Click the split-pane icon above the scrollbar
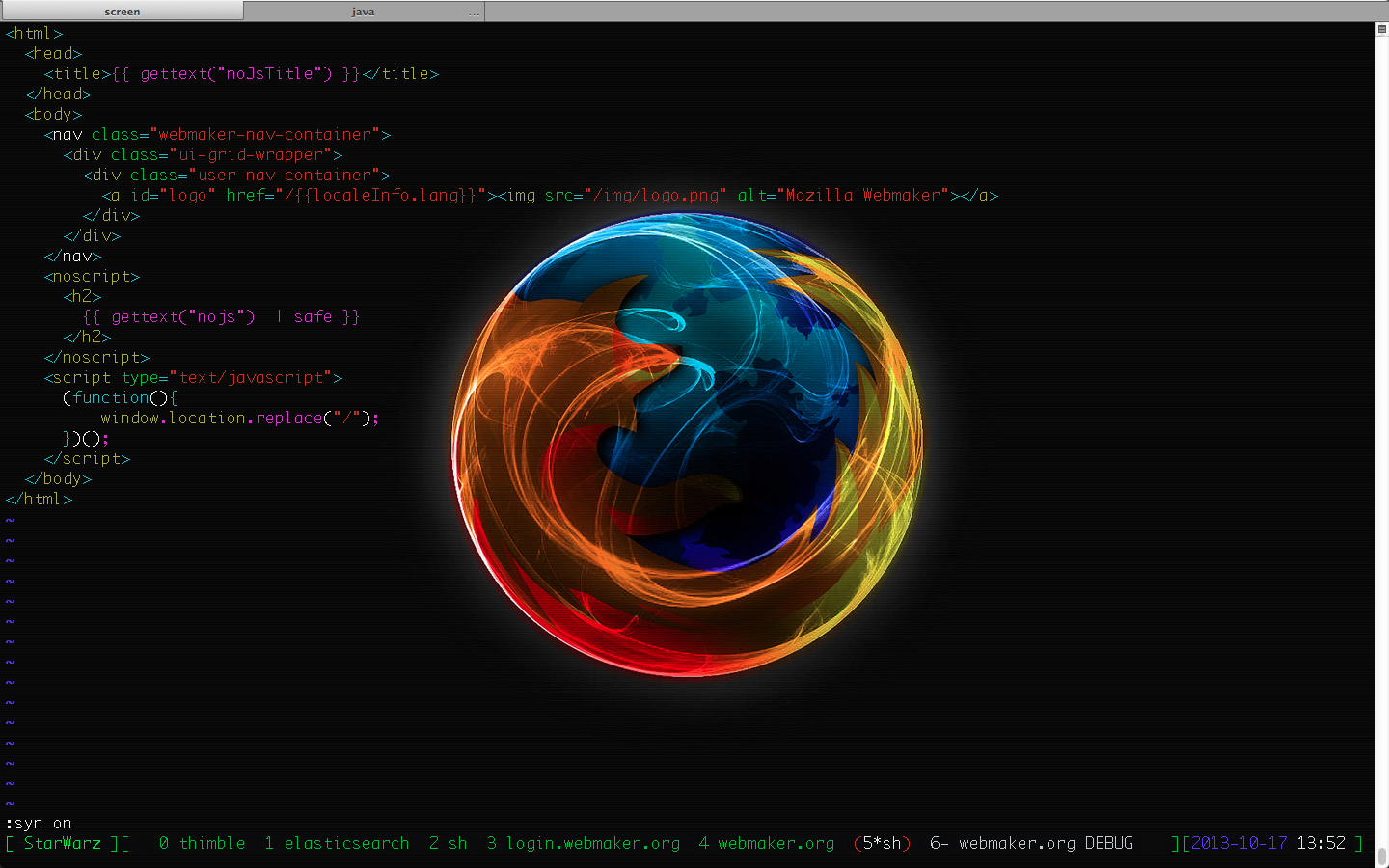 tap(1381, 28)
